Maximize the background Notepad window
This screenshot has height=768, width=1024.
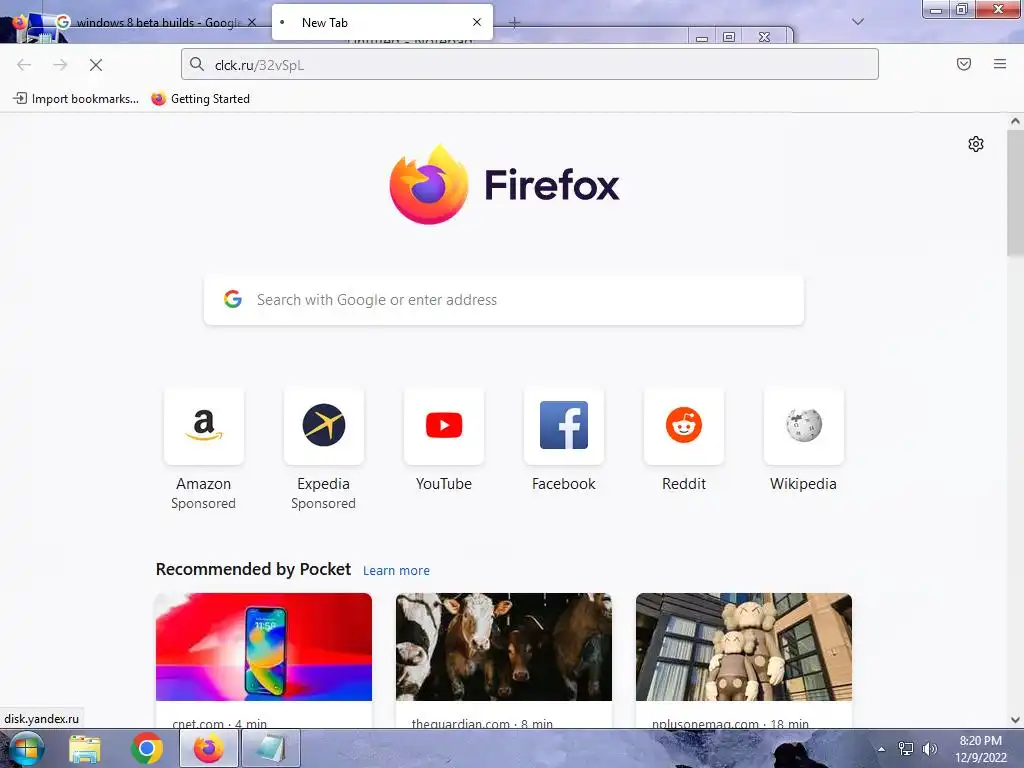point(729,37)
